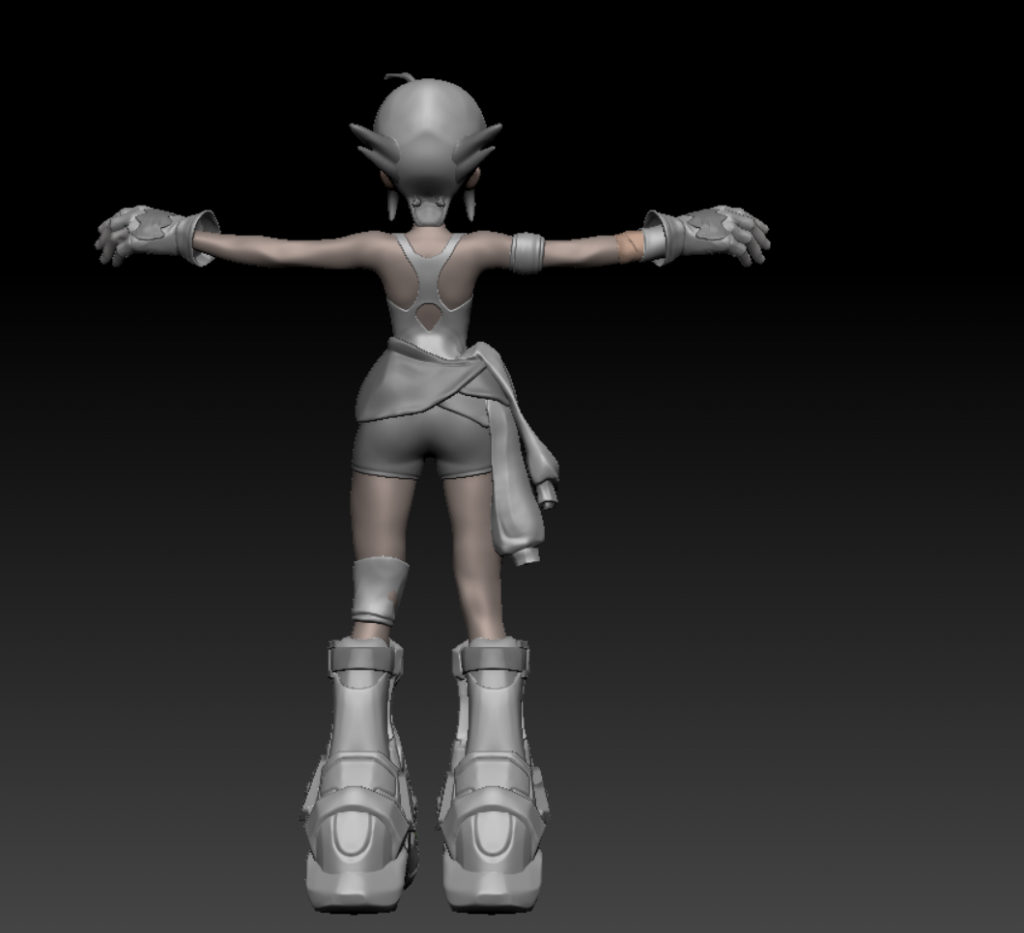Image resolution: width=1024 pixels, height=933 pixels.
Task: Select the armband on the upper arm
Action: [527, 252]
